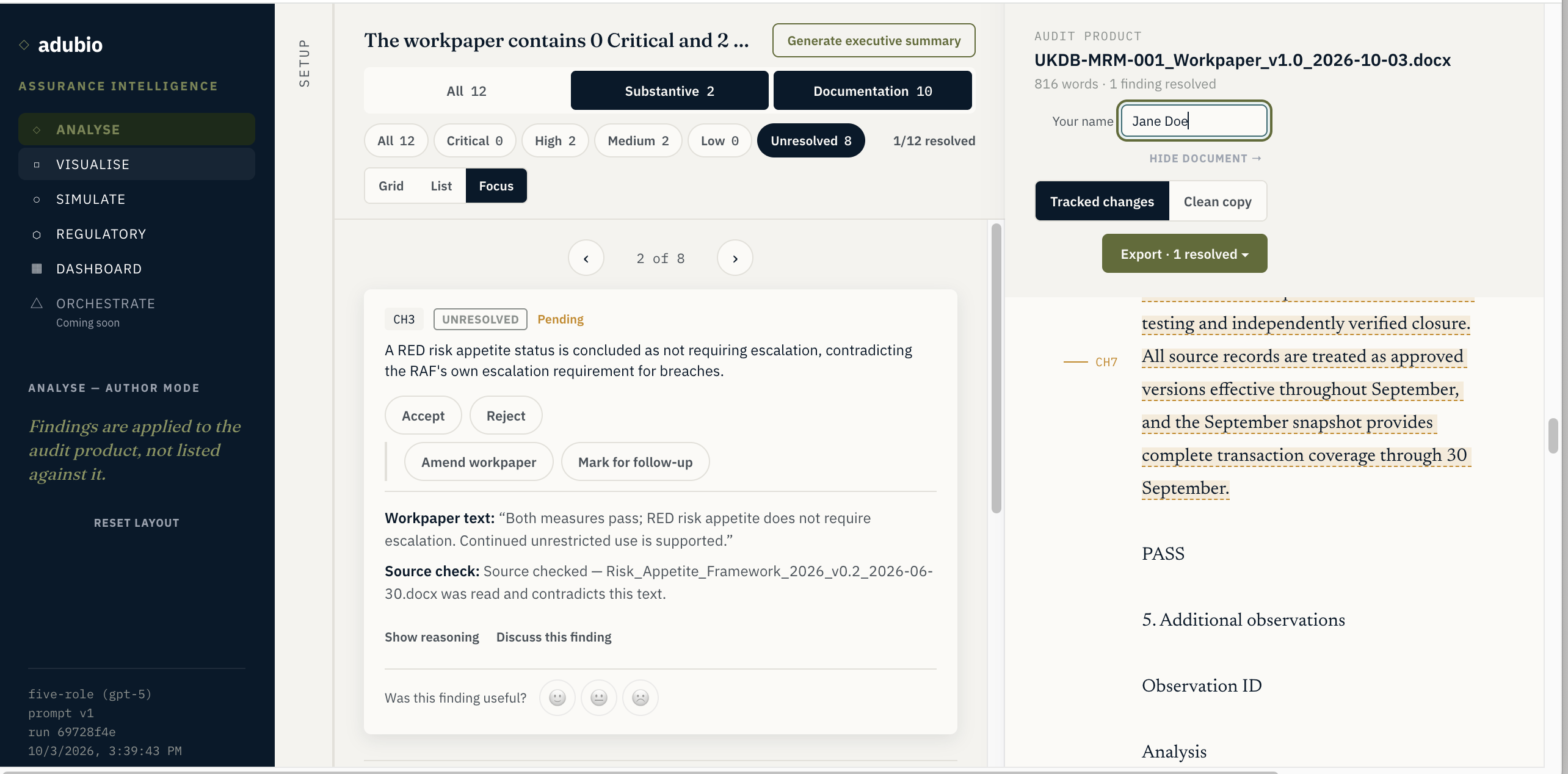This screenshot has height=774, width=1568.
Task: Click the CH7 marker in the document
Action: (1106, 363)
